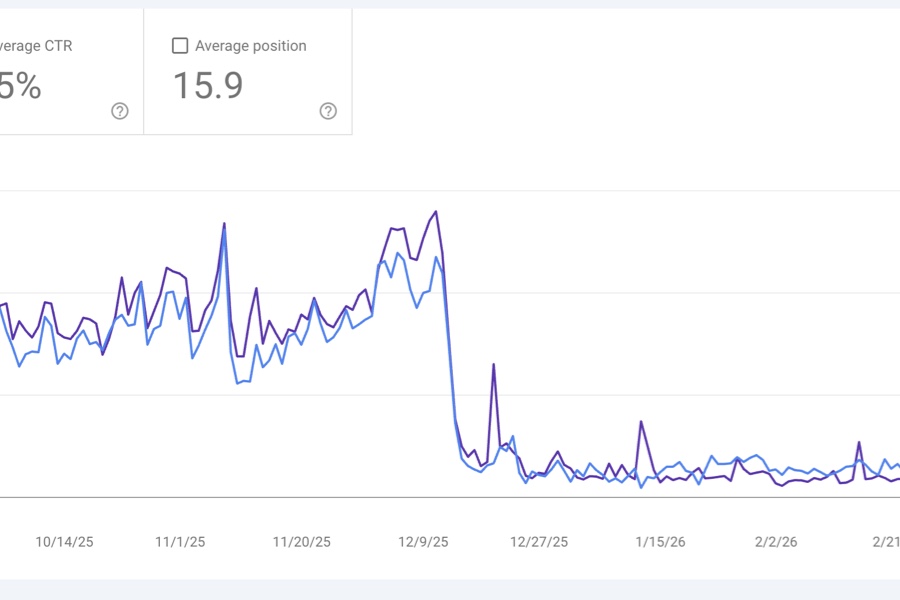Open help icon on Average CTR card
The image size is (900, 600).
point(120,111)
